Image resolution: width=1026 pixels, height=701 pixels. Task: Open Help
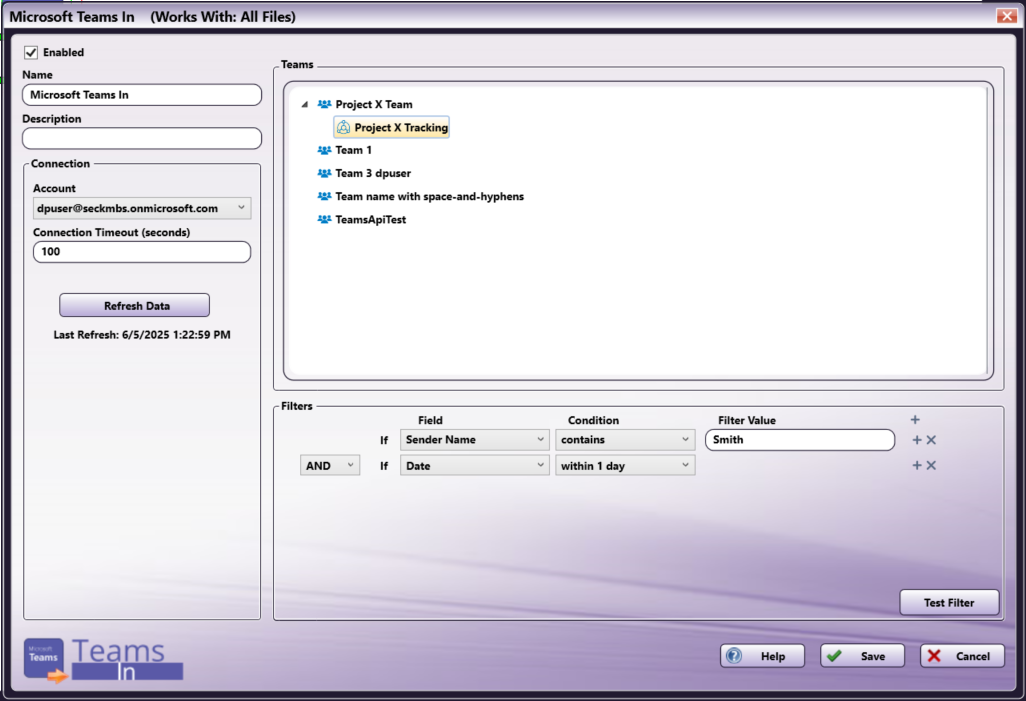(762, 656)
